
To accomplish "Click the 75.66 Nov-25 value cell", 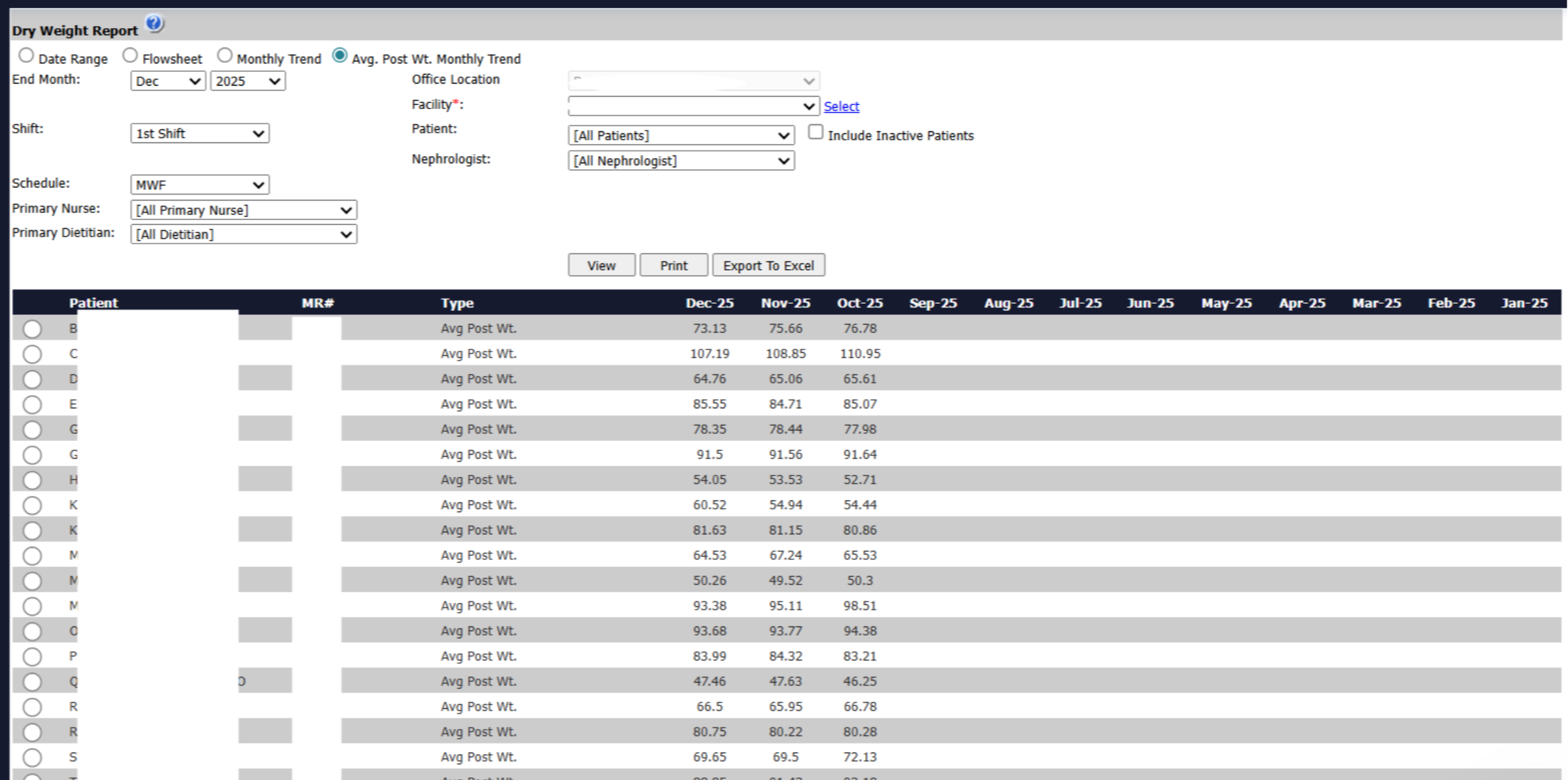I will (x=785, y=329).
